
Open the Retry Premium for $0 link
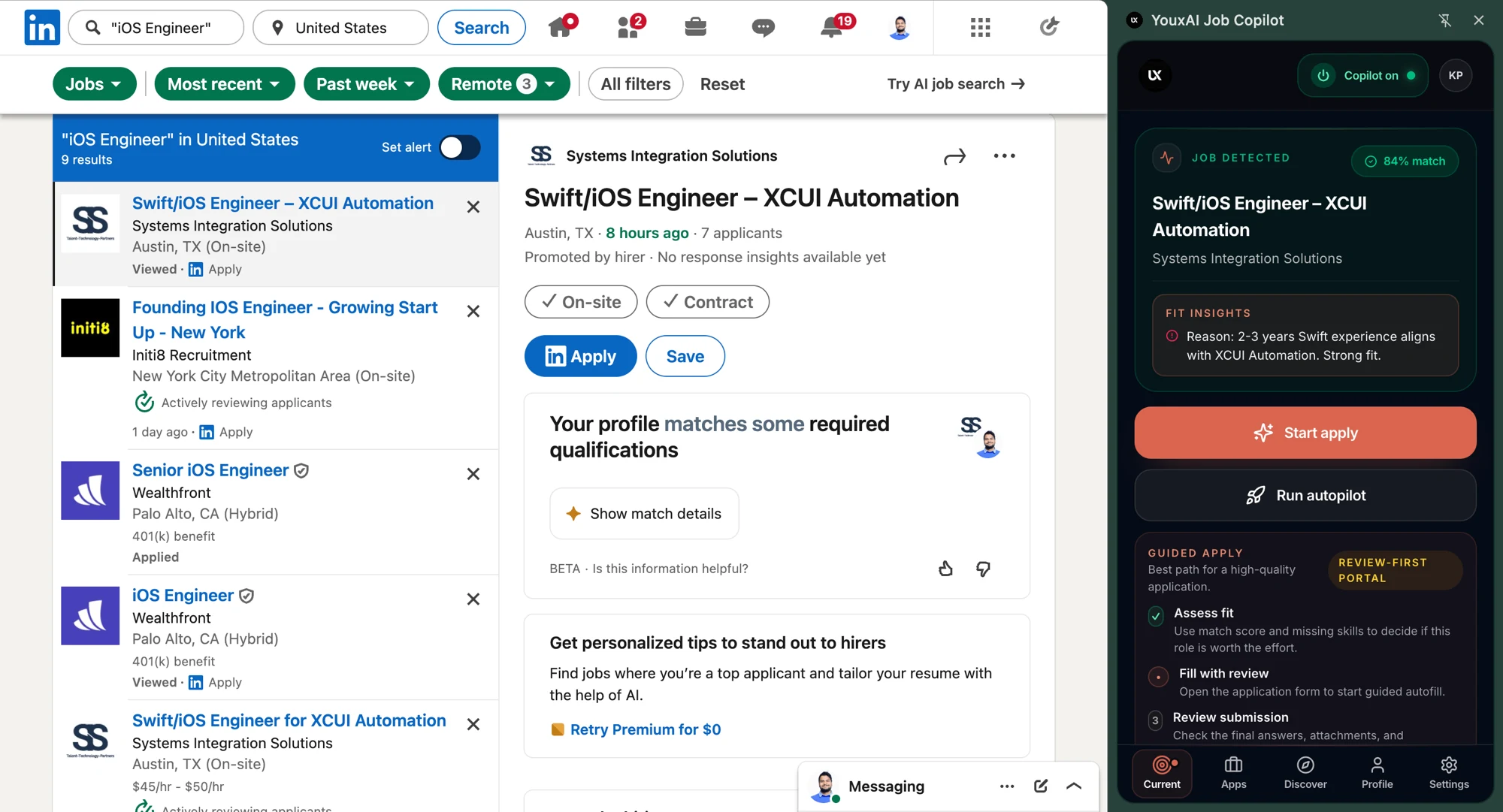(x=645, y=729)
